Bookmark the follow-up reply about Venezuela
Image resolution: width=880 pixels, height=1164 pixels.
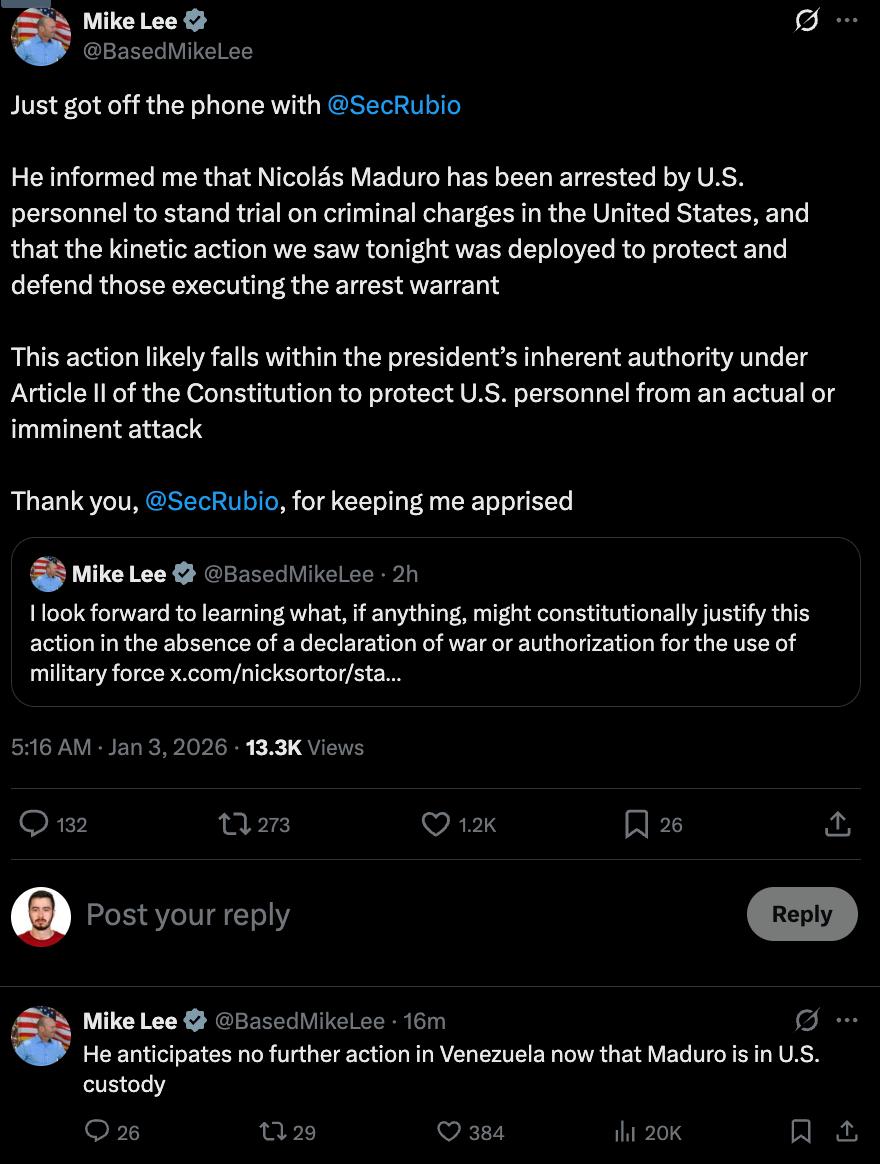[801, 1131]
